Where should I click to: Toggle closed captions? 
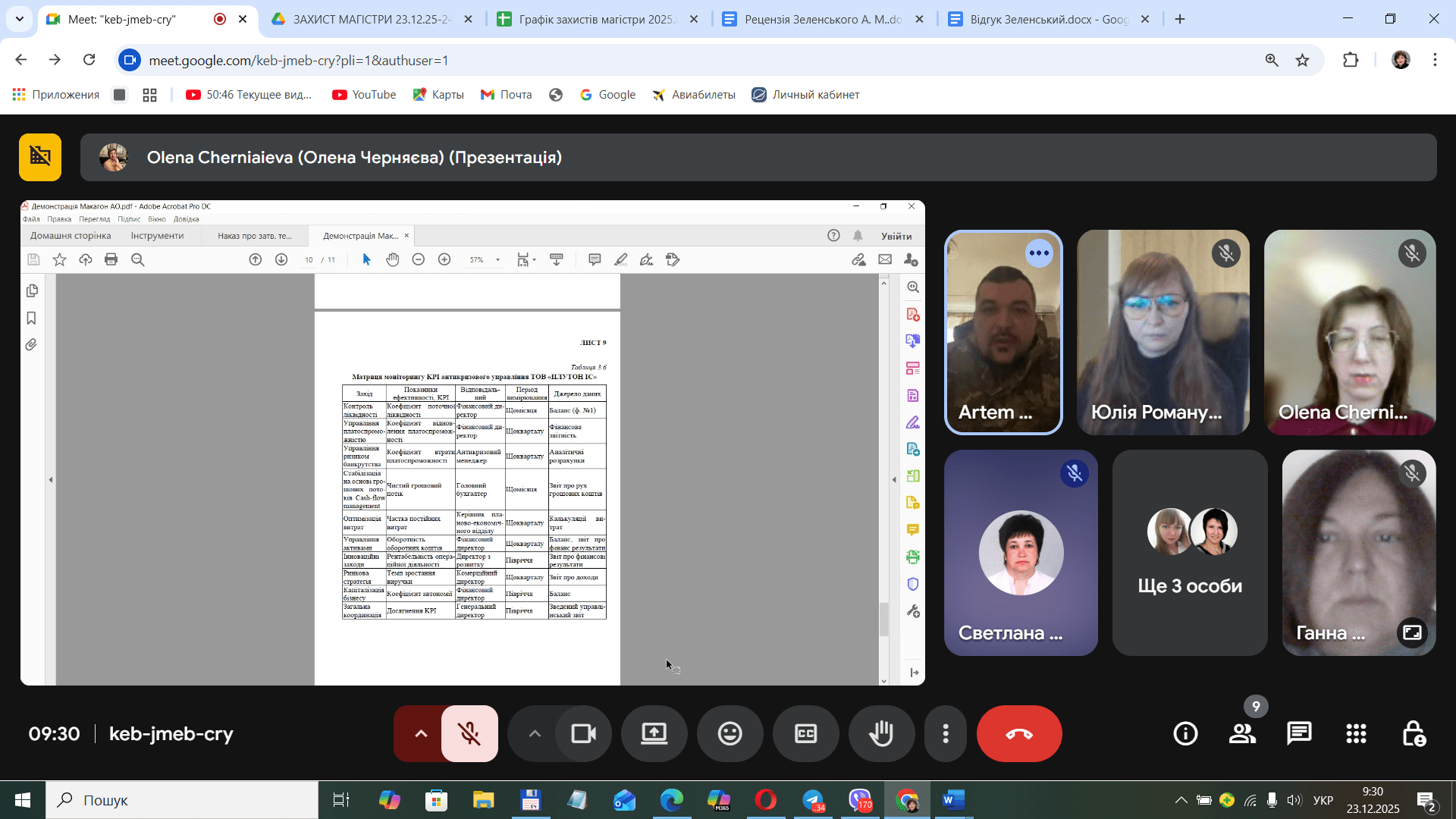click(x=805, y=733)
